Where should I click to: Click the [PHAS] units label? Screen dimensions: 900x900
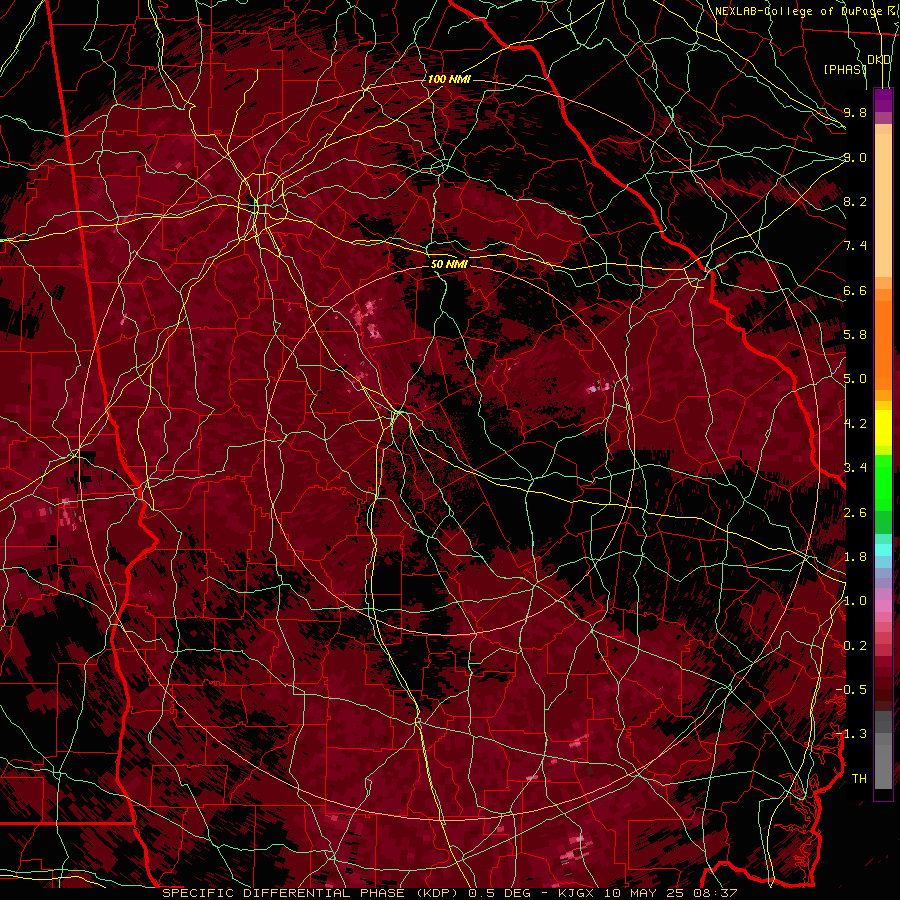(845, 69)
